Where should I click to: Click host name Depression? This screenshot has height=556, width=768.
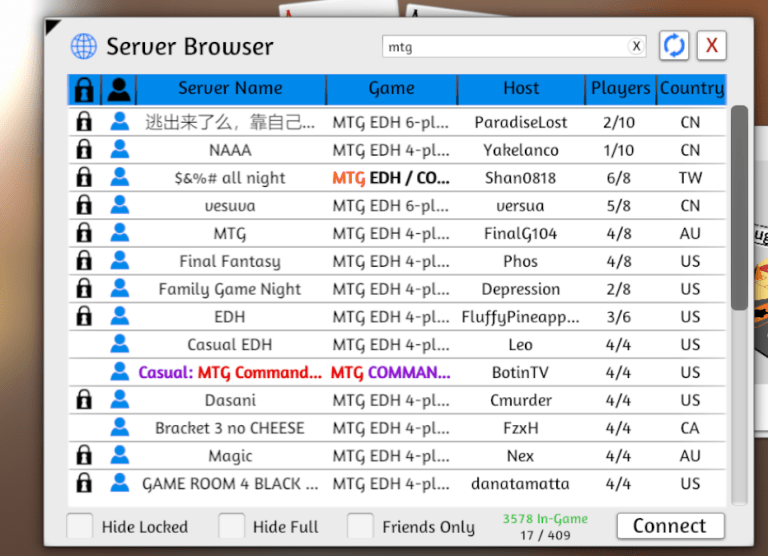point(521,290)
